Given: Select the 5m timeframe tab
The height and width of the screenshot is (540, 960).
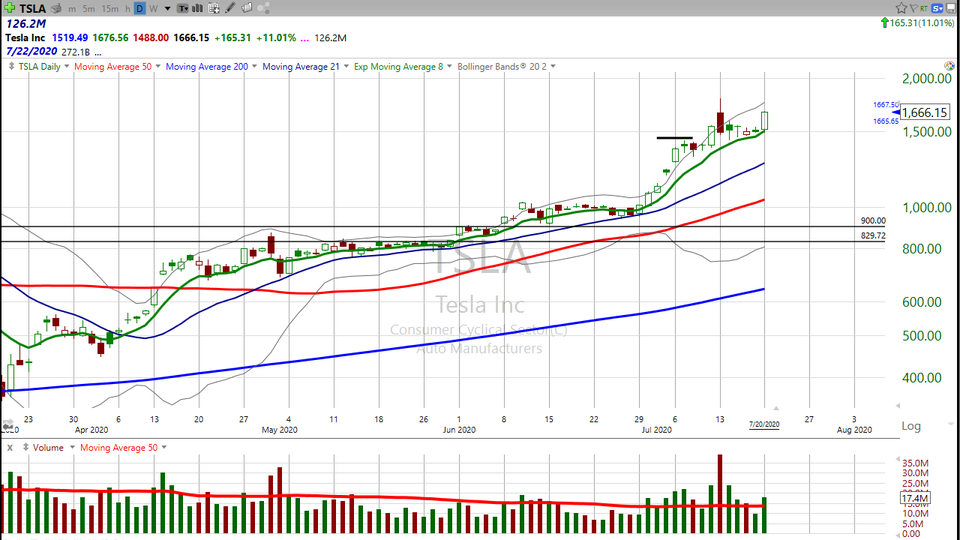Looking at the screenshot, I should point(89,8).
